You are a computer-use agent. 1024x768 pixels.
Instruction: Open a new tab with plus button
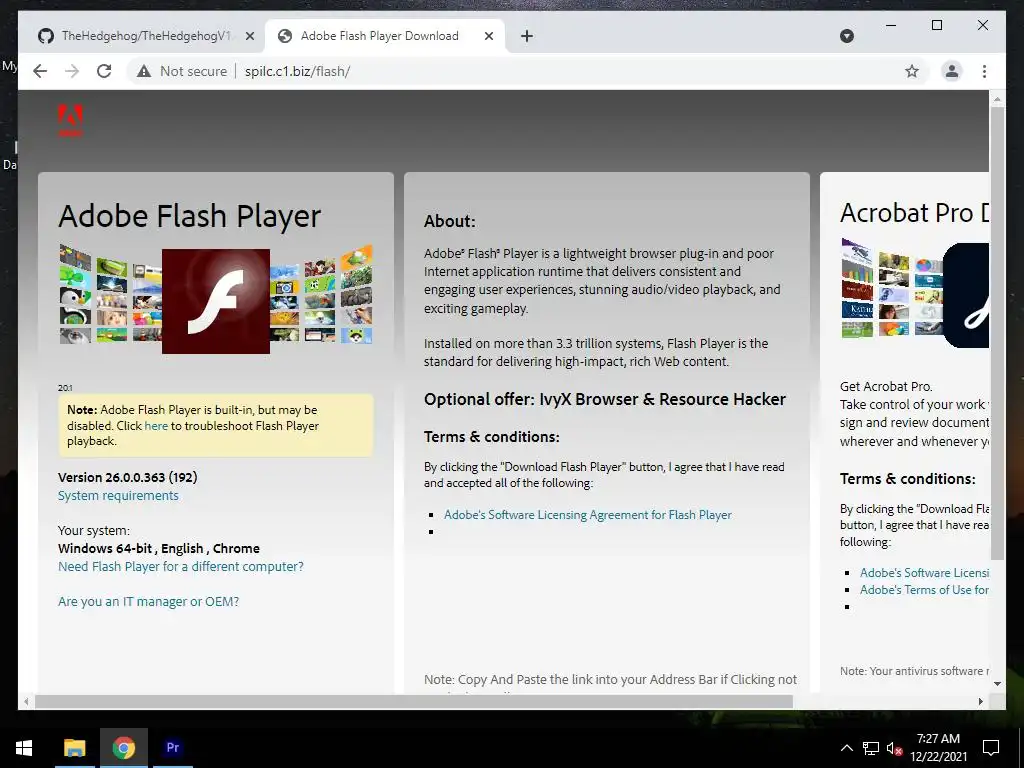[527, 36]
